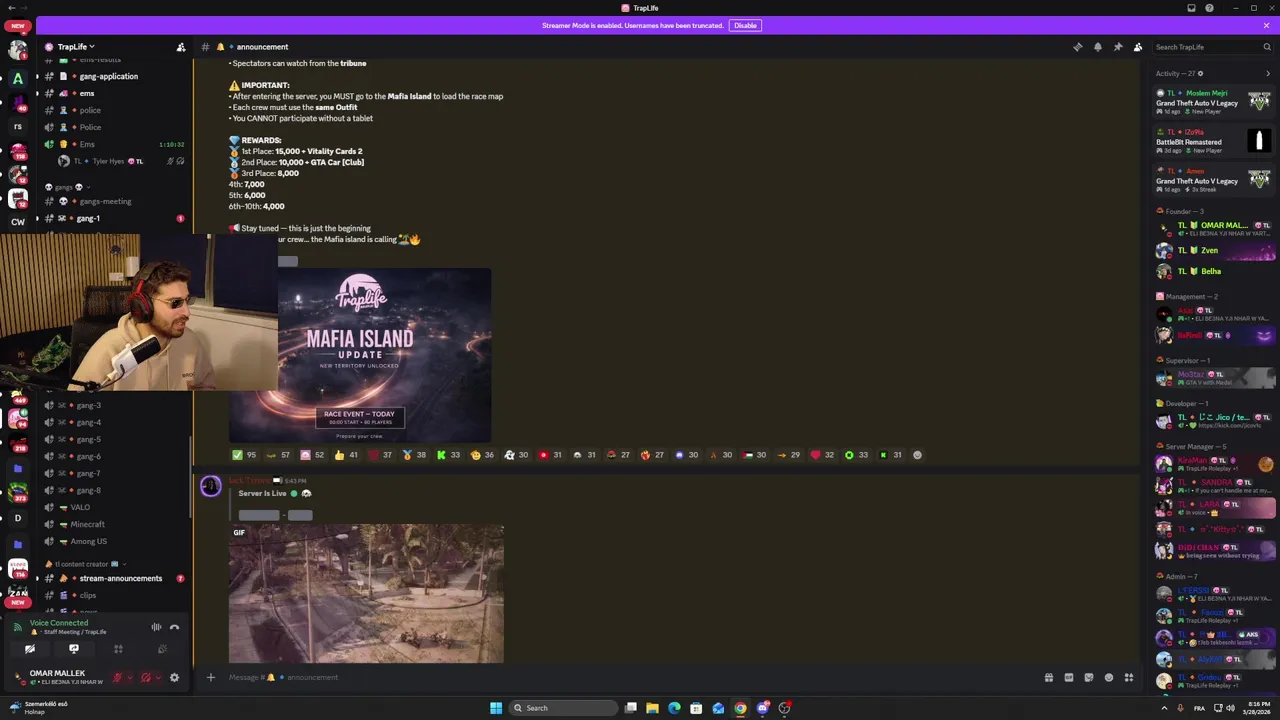Open the CW server icon
Screen dimensions: 1280x720
[17, 222]
